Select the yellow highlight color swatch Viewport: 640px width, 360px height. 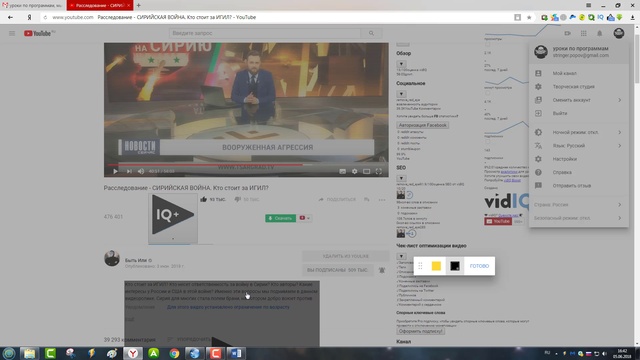[x=436, y=266]
